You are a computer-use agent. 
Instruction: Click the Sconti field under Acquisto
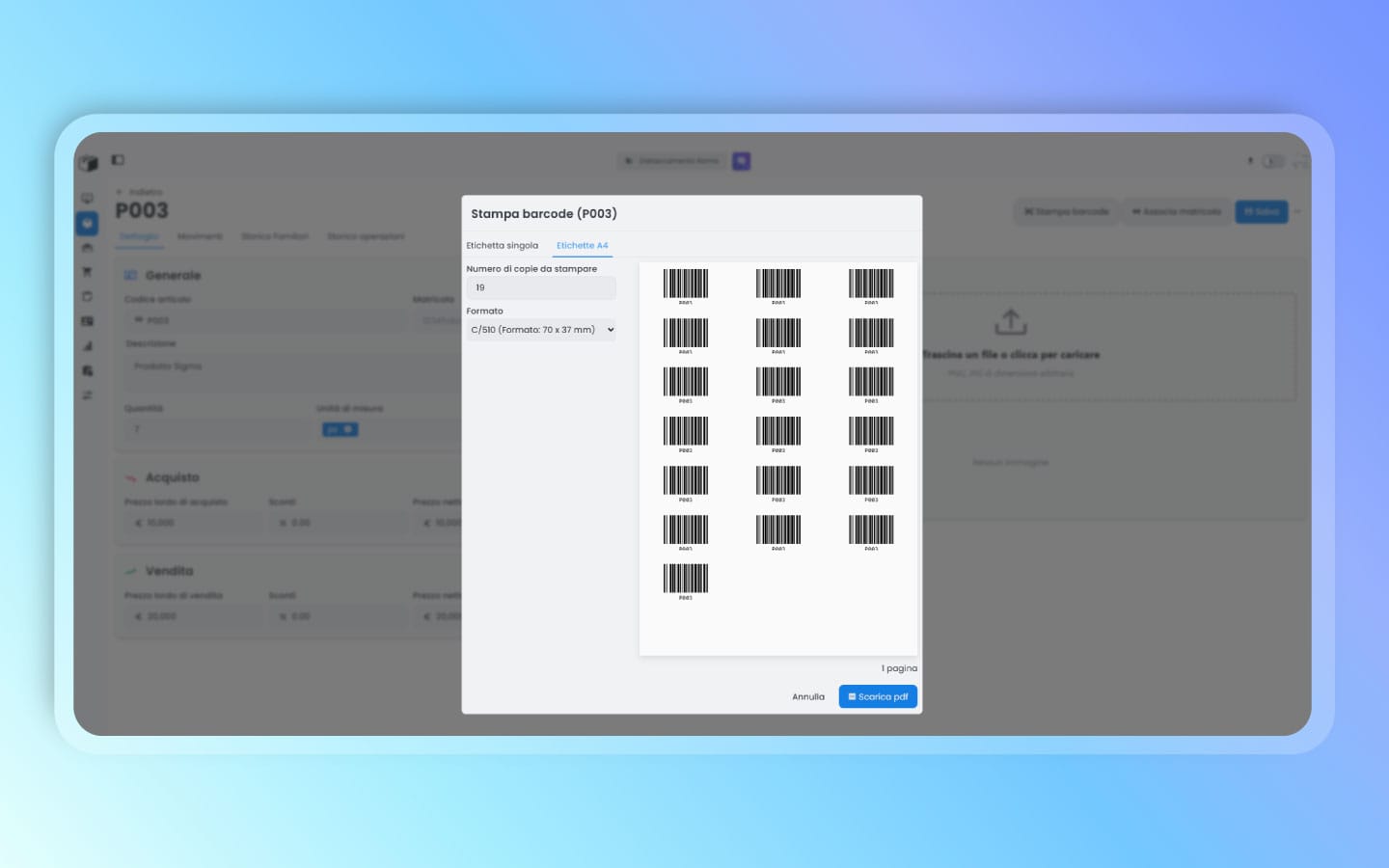point(338,523)
